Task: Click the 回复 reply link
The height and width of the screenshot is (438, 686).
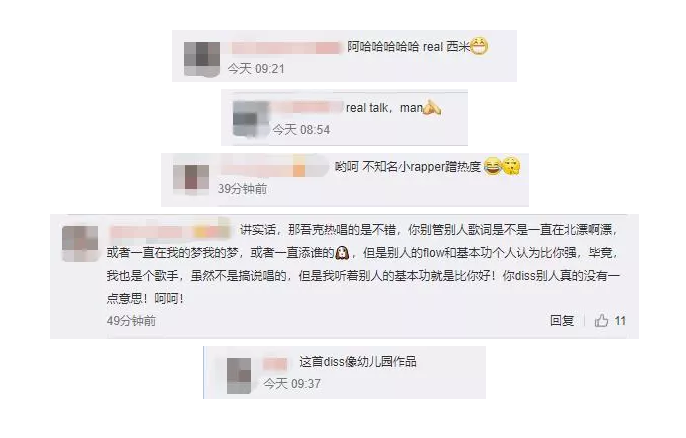Action: pyautogui.click(x=562, y=321)
